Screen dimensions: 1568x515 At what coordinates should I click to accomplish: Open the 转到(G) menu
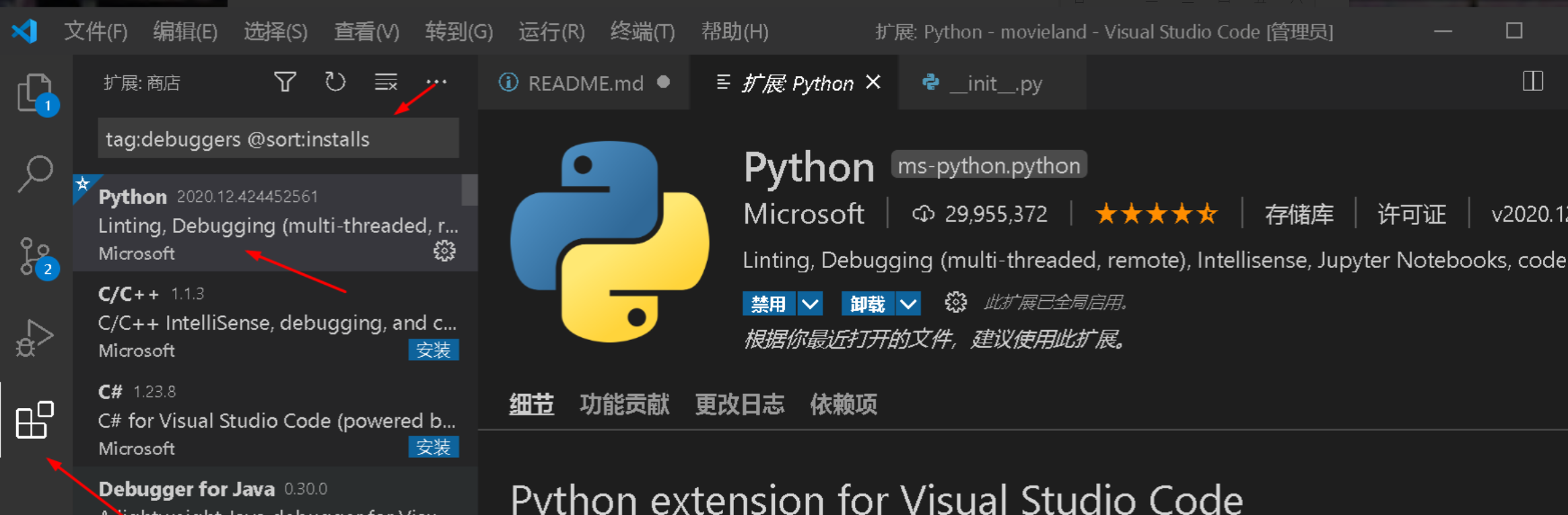[459, 32]
